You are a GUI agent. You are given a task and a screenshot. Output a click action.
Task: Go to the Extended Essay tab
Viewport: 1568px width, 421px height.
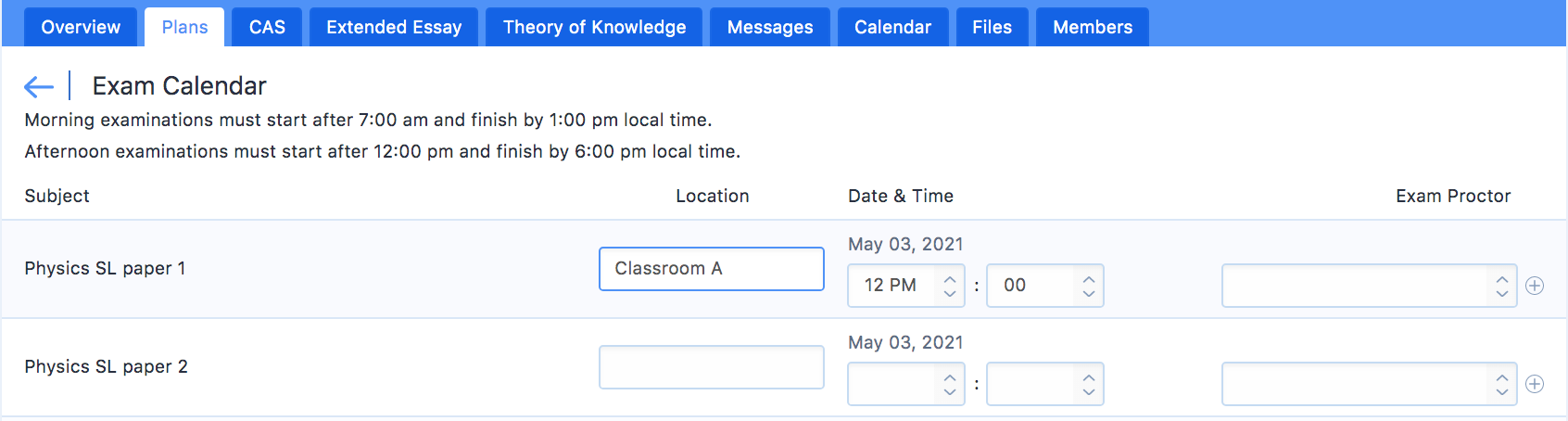pyautogui.click(x=394, y=27)
